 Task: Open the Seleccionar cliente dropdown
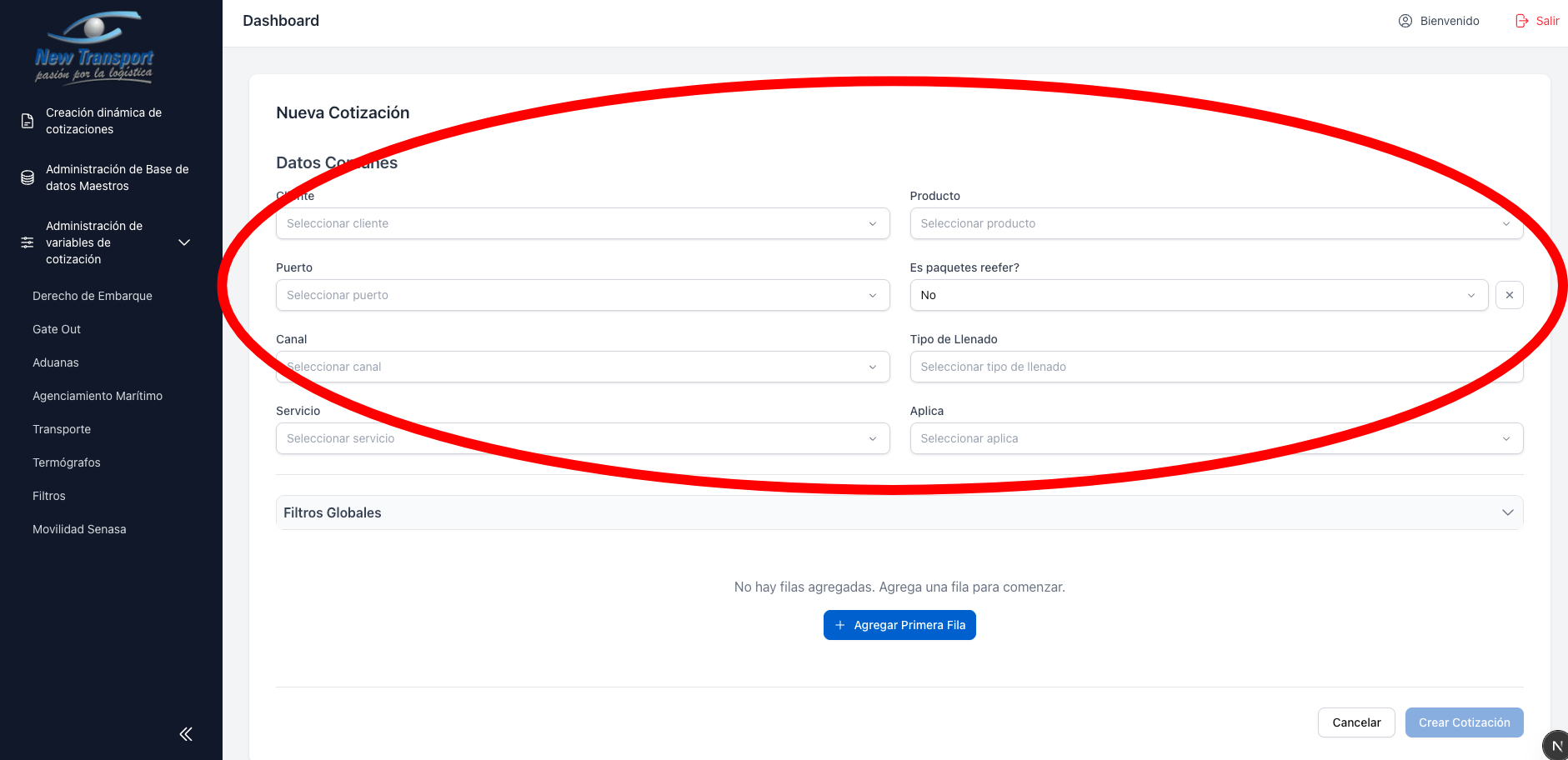(x=582, y=223)
